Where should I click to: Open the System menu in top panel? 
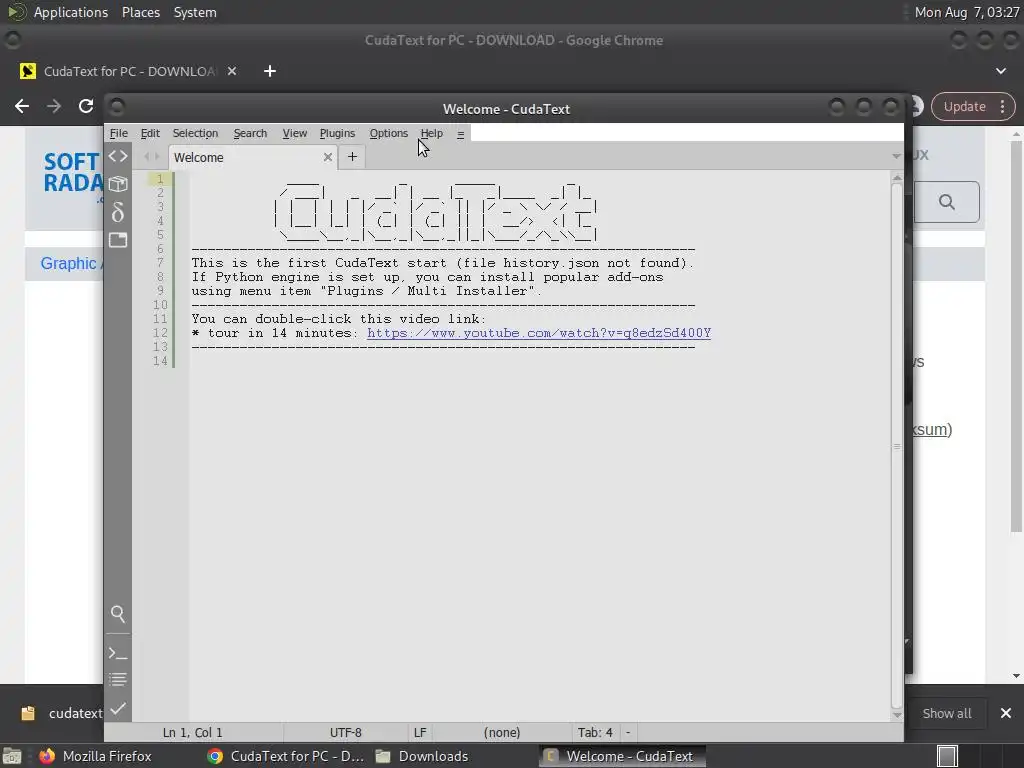[x=195, y=12]
